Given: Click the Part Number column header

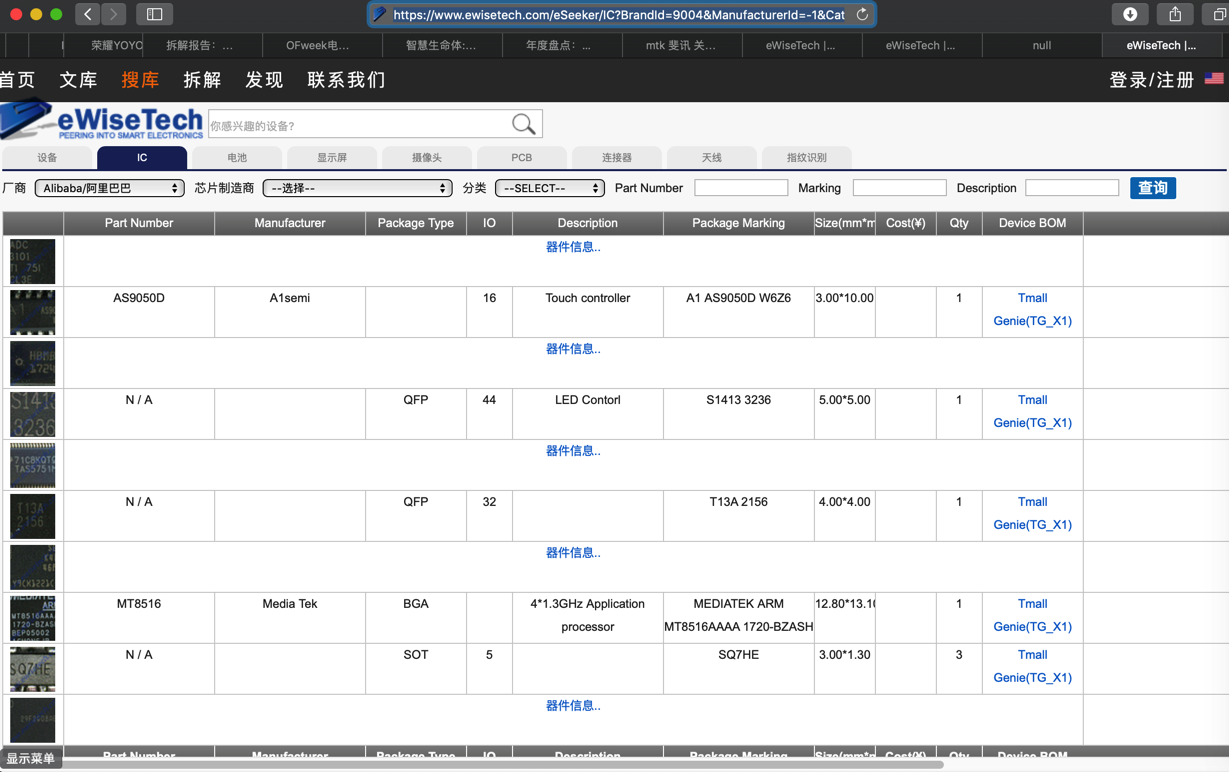Looking at the screenshot, I should click(x=139, y=223).
